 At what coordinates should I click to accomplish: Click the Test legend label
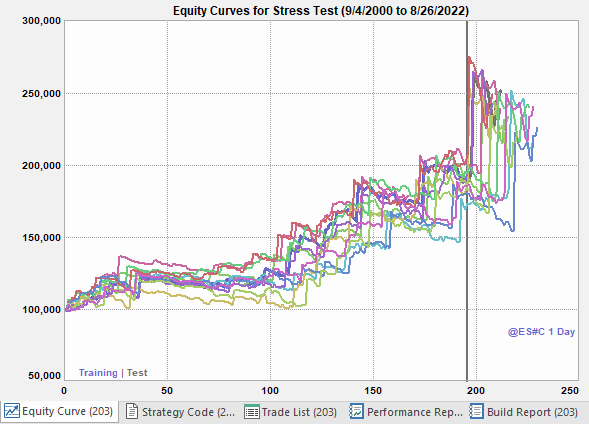coord(137,373)
